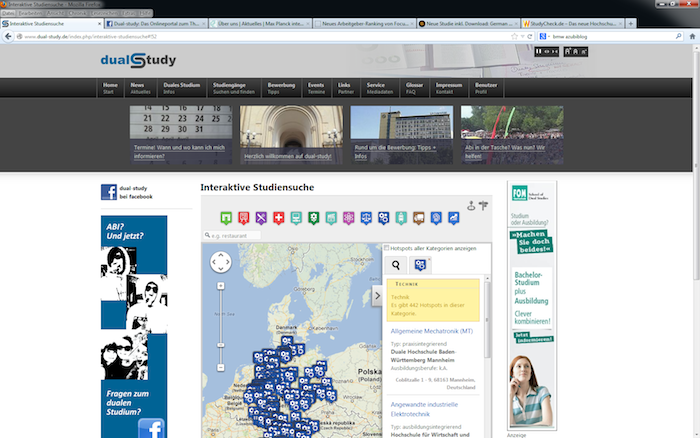Open Home menu item
Viewport: 700px width, 438px height.
110,88
